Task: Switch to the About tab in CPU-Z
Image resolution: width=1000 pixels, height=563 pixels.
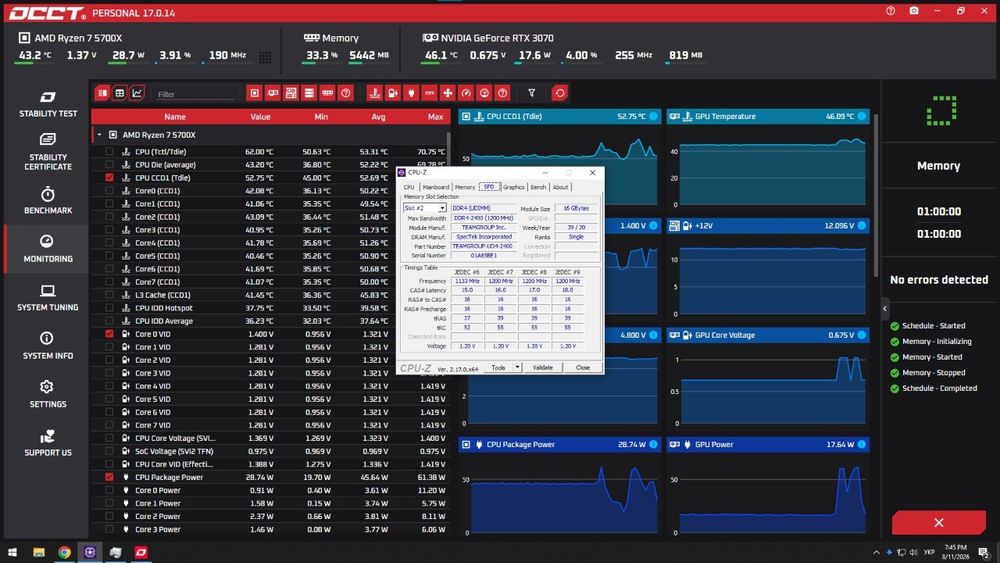Action: [x=560, y=187]
